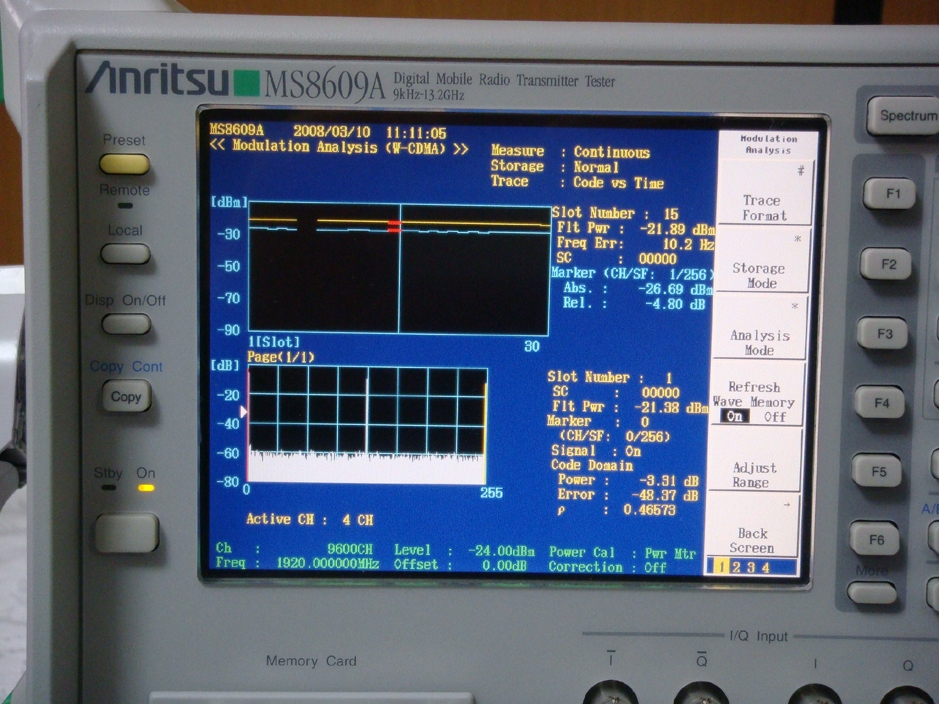Click the 'Signal : On' reading
This screenshot has height=704, width=939.
pos(596,451)
